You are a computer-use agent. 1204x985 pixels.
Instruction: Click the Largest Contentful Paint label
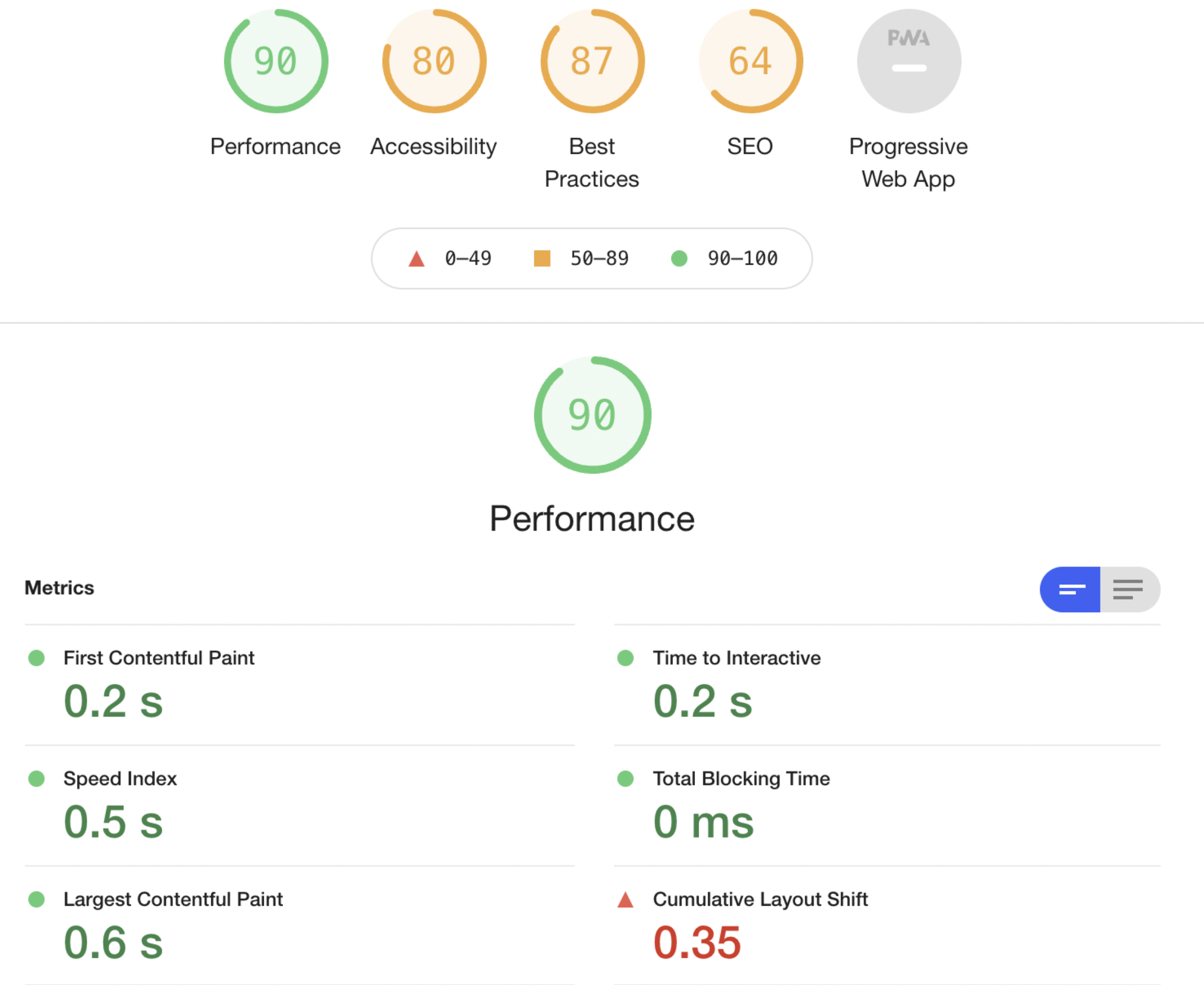pos(173,899)
